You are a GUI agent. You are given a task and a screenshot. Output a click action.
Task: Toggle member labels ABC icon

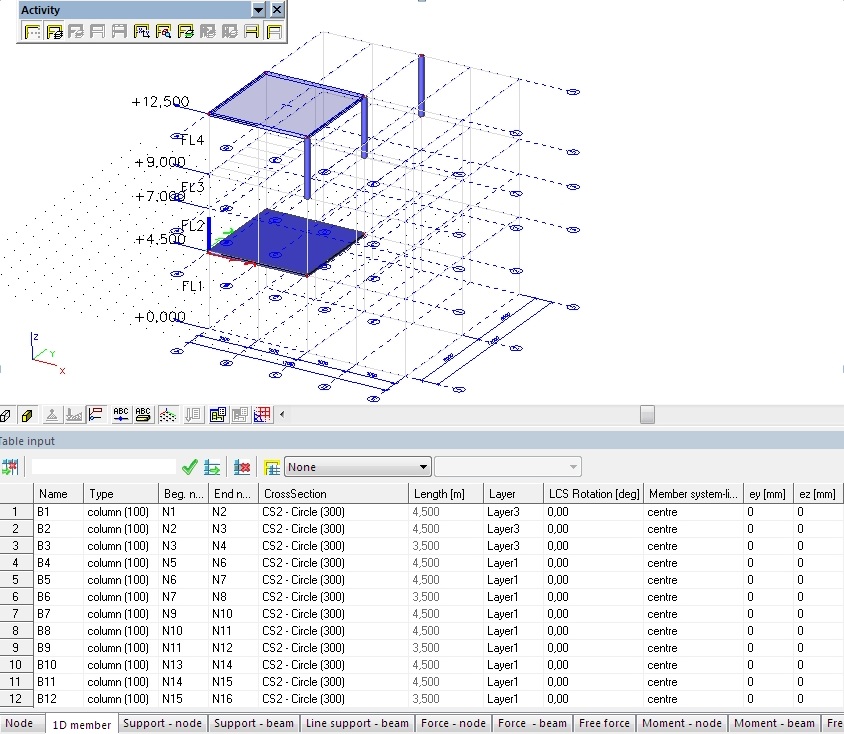tap(143, 415)
